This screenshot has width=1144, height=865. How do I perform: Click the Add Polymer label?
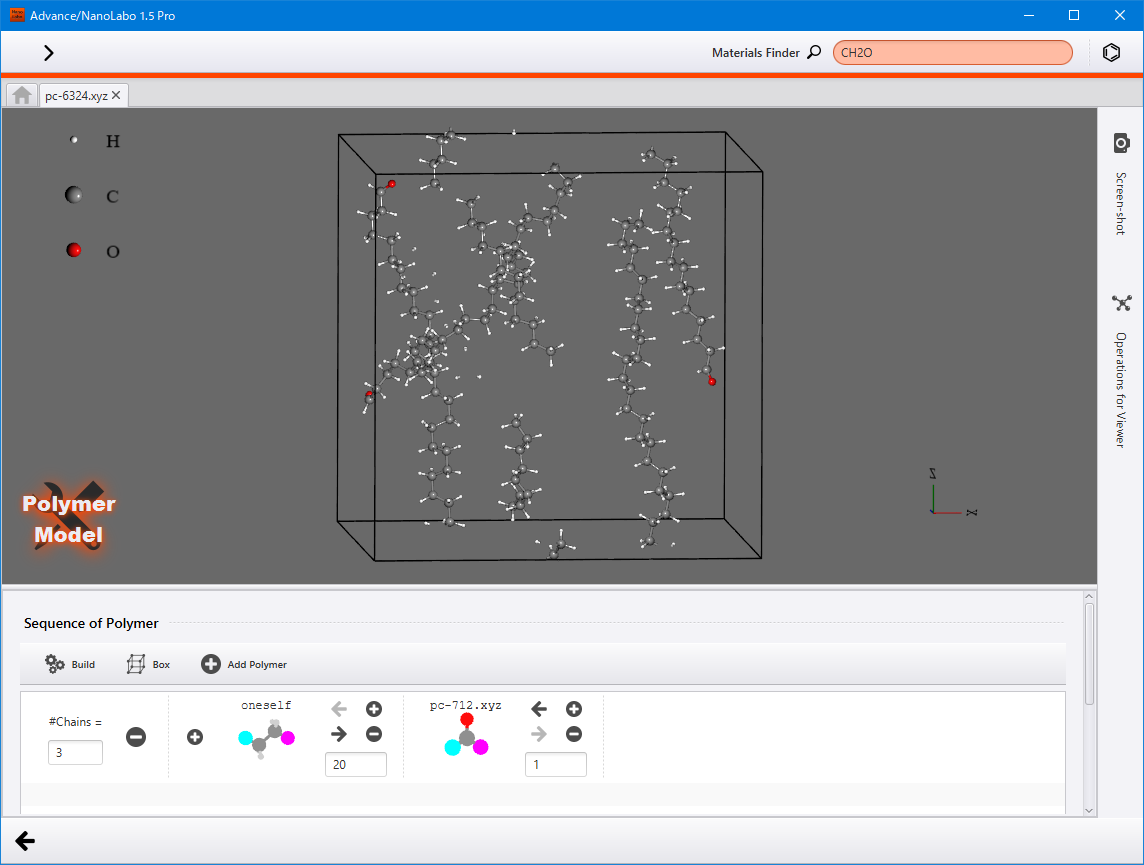click(257, 664)
